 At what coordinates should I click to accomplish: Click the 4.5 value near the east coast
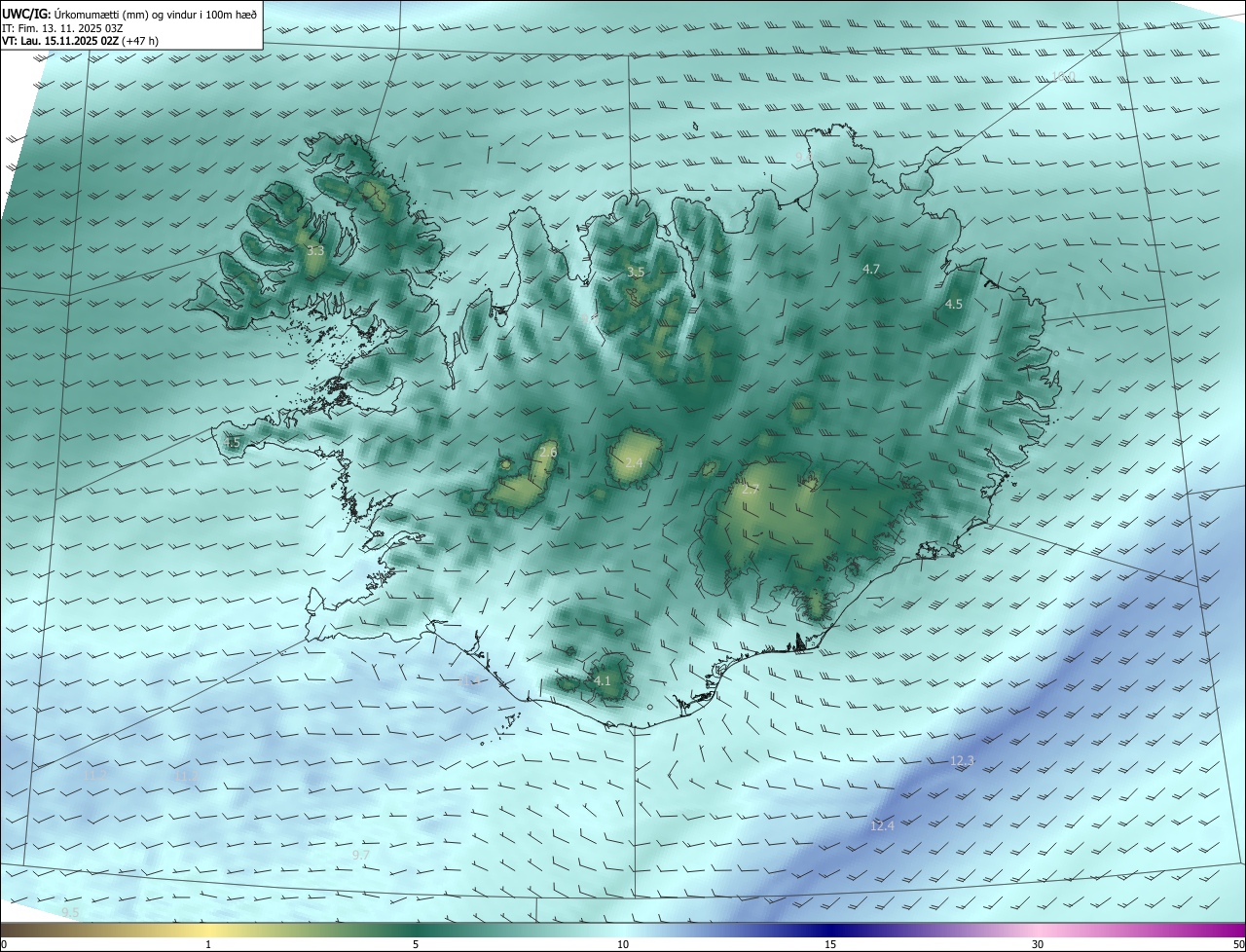tap(954, 304)
